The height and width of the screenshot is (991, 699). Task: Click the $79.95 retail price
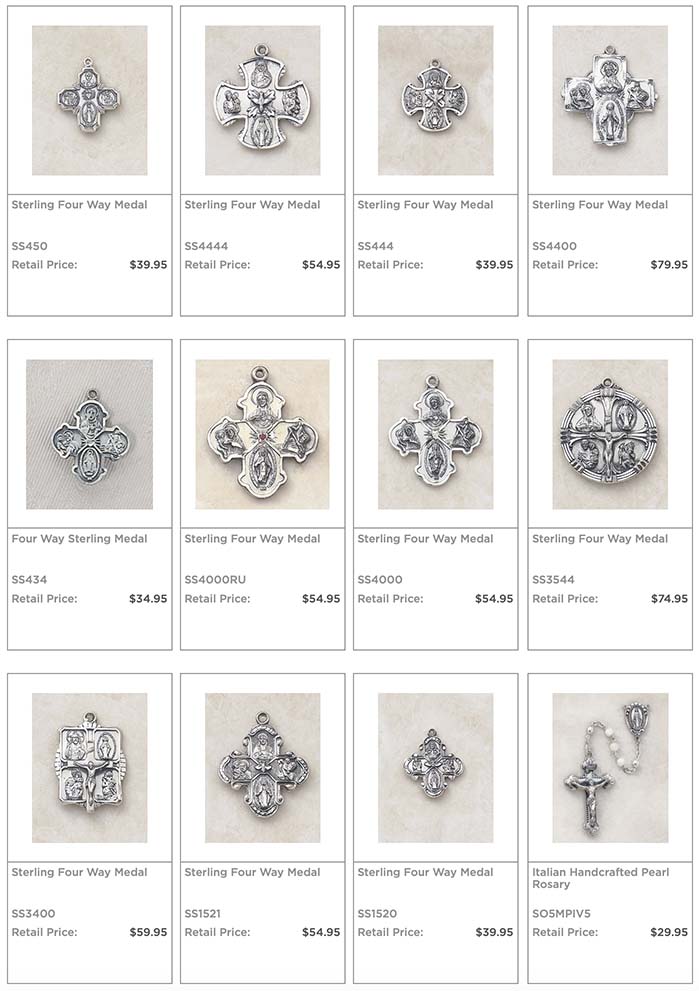point(669,265)
